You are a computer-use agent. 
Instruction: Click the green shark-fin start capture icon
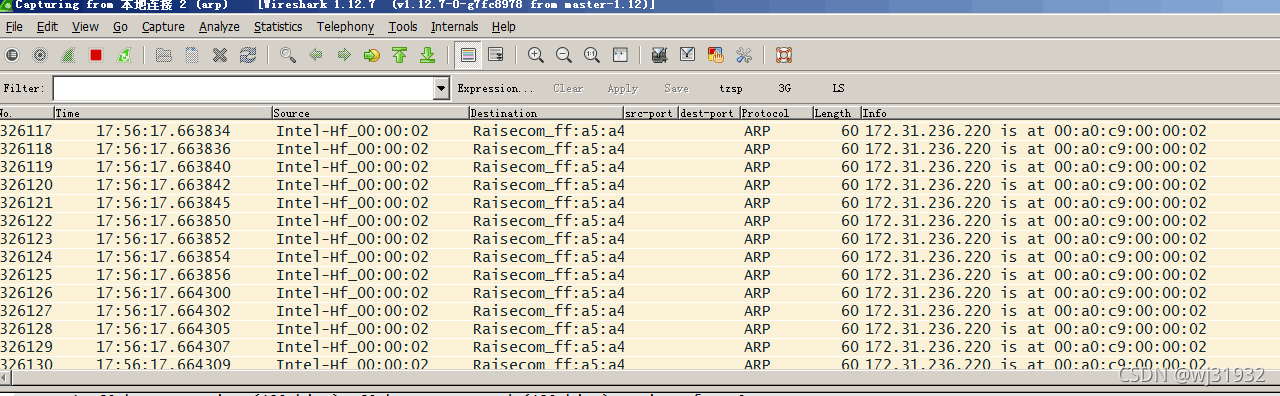point(68,55)
